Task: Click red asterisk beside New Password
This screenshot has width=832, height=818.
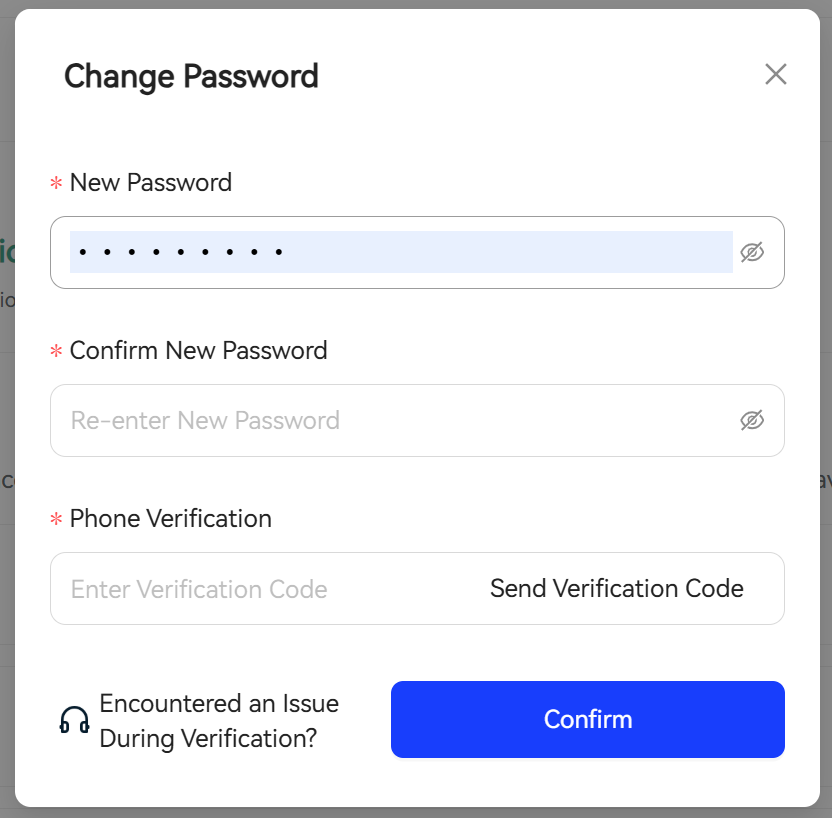Action: pos(56,184)
